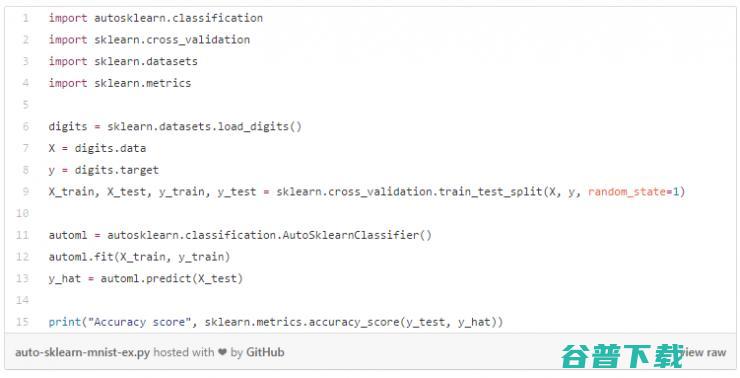This screenshot has width=740, height=378.
Task: Select line number 11 in the gutter
Action: (x=23, y=235)
